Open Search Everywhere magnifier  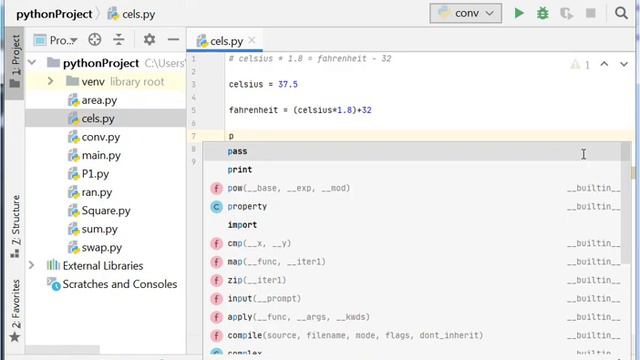pos(621,13)
